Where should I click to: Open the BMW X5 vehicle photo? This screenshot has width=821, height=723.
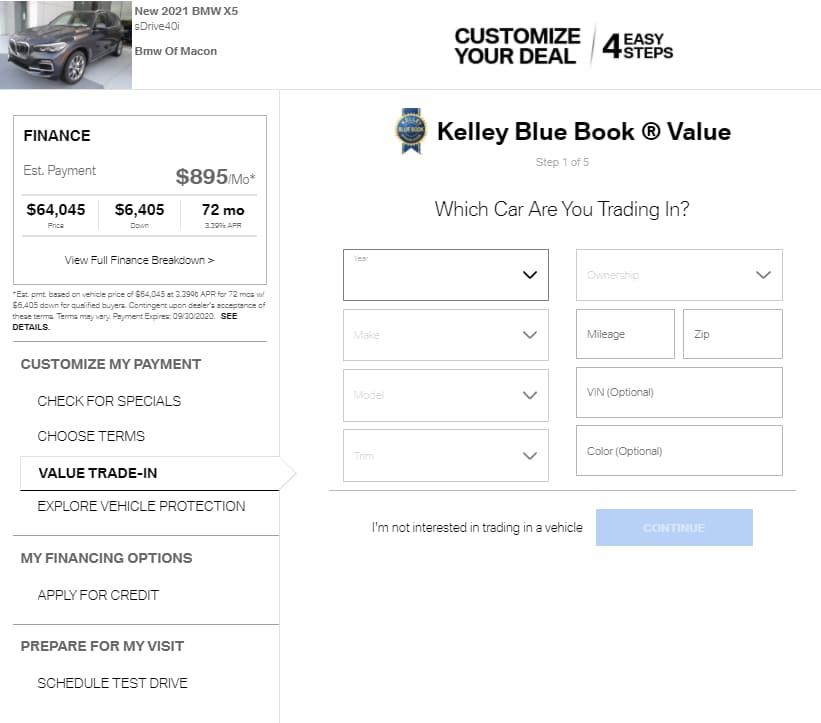(x=66, y=45)
